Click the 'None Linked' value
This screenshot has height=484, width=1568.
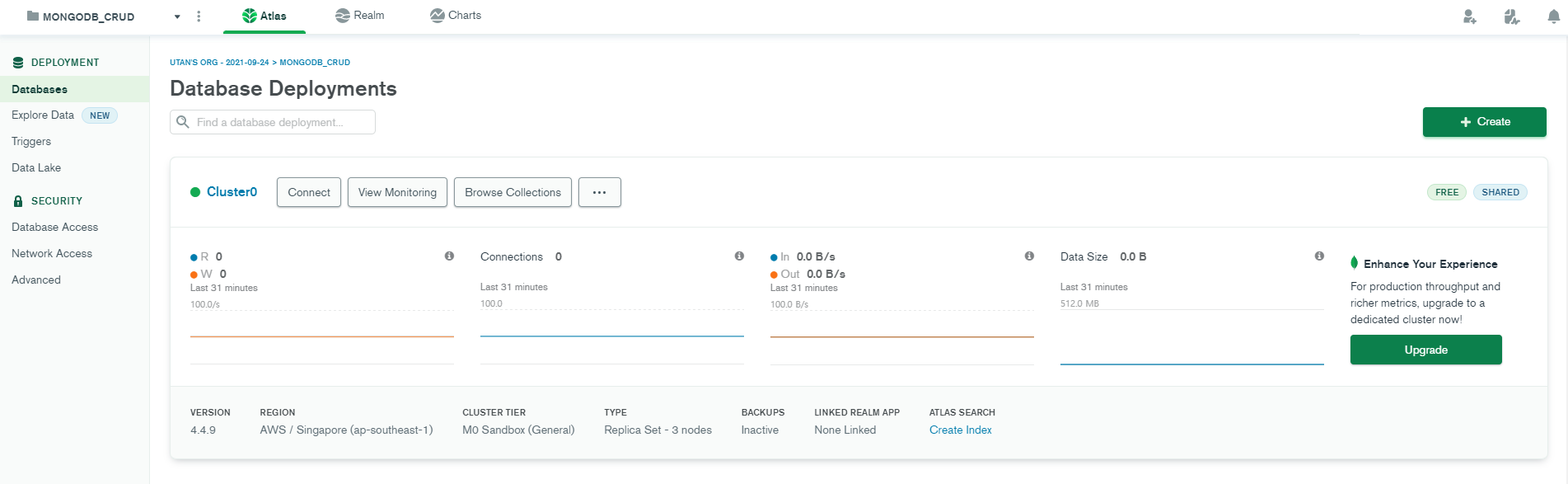(x=845, y=430)
